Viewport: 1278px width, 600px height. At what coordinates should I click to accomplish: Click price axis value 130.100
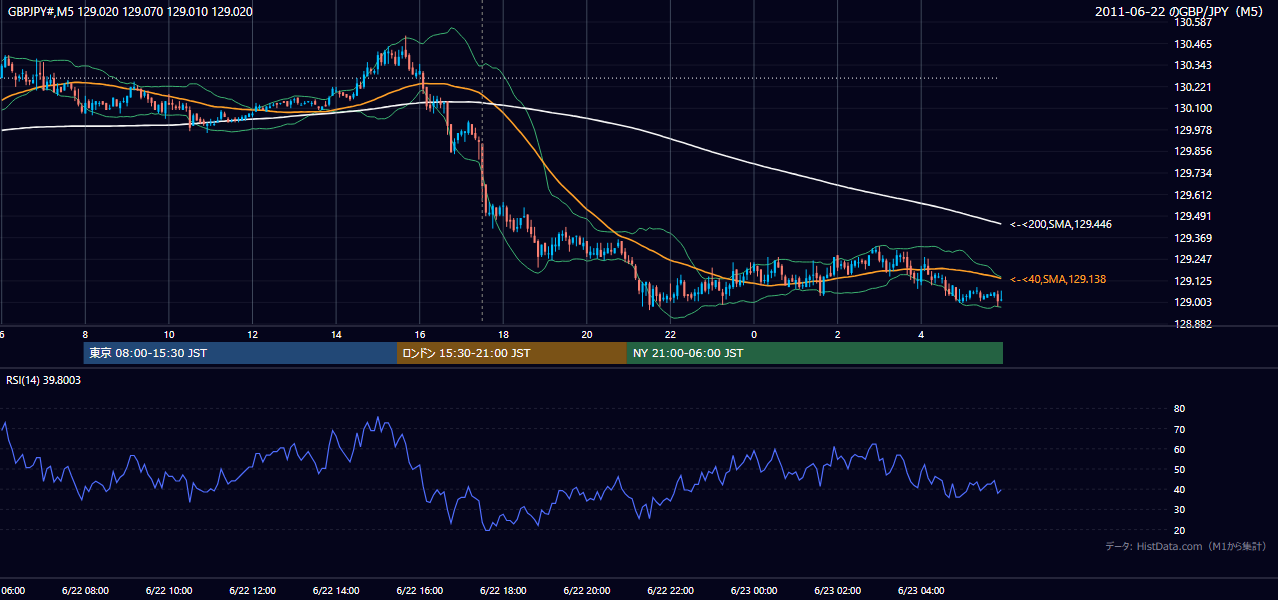tap(1193, 108)
